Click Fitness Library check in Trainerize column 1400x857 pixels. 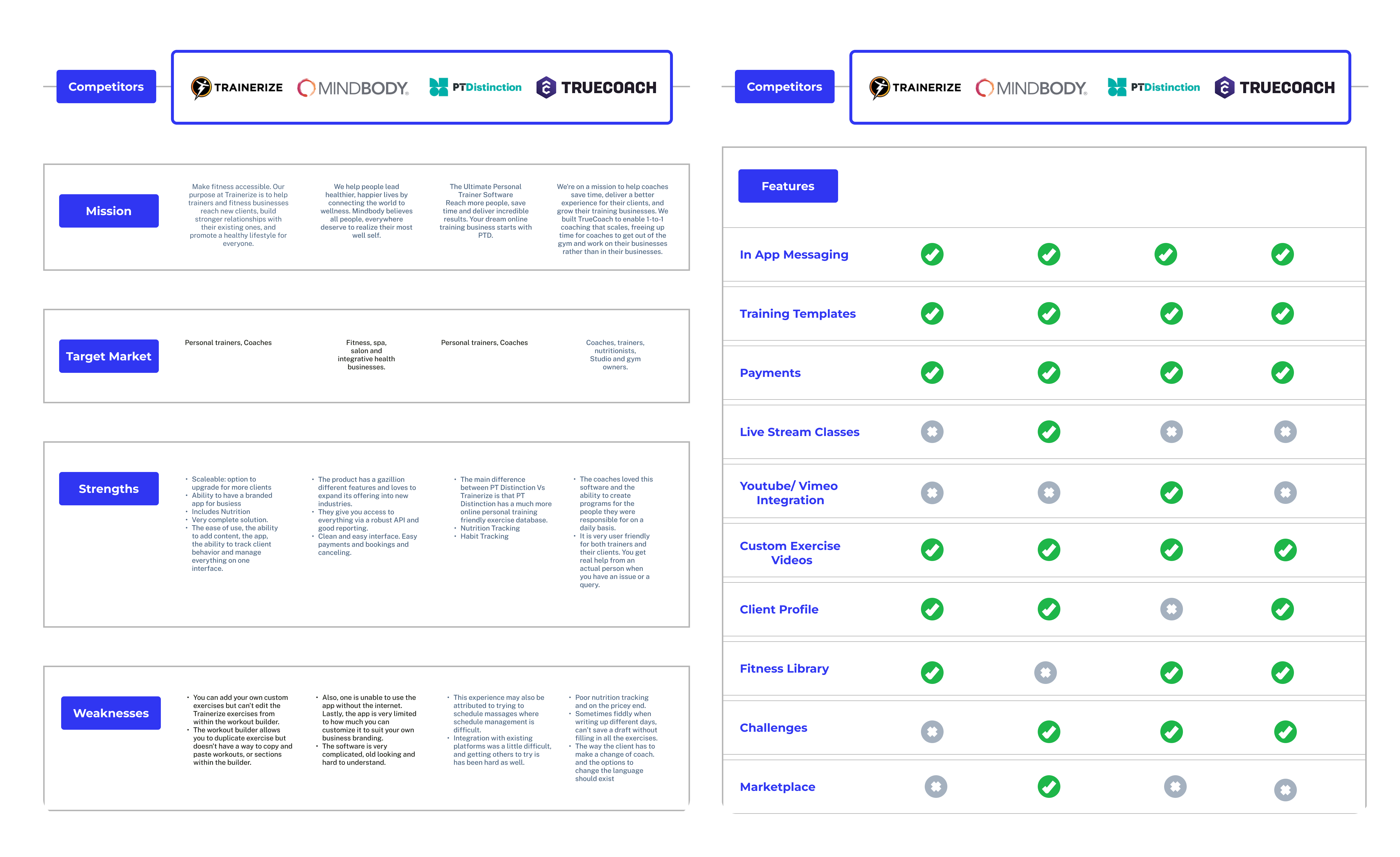point(932,673)
